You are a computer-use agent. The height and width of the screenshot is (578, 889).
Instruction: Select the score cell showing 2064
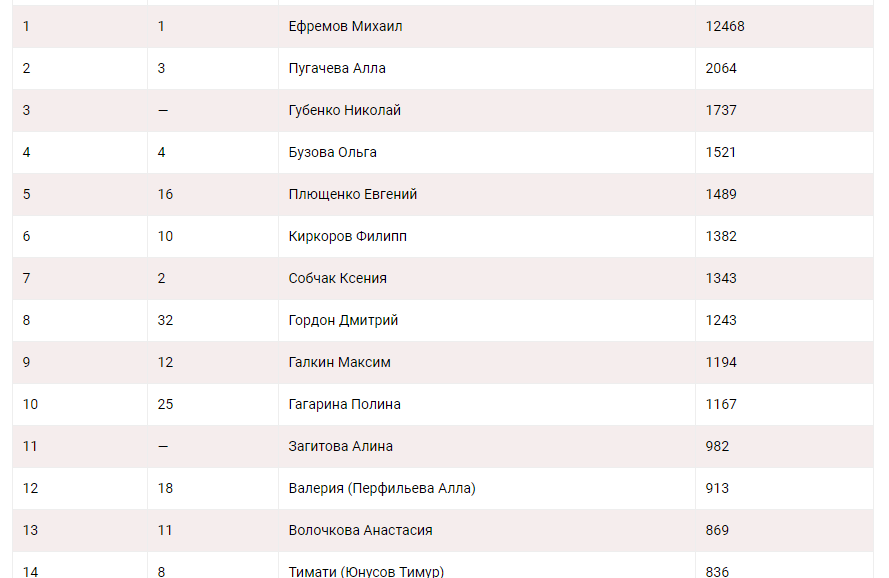click(721, 68)
